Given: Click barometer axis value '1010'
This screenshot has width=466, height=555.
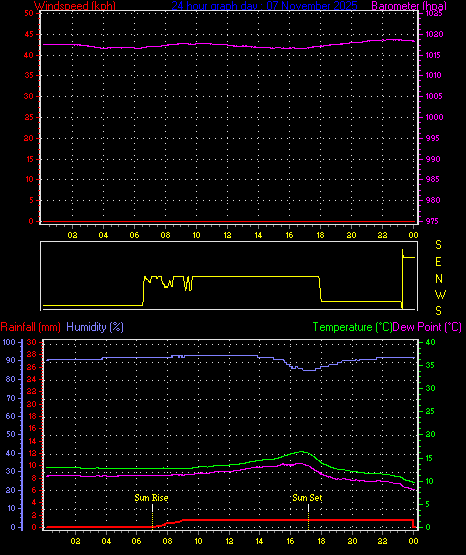Looking at the screenshot, I should coord(433,75).
